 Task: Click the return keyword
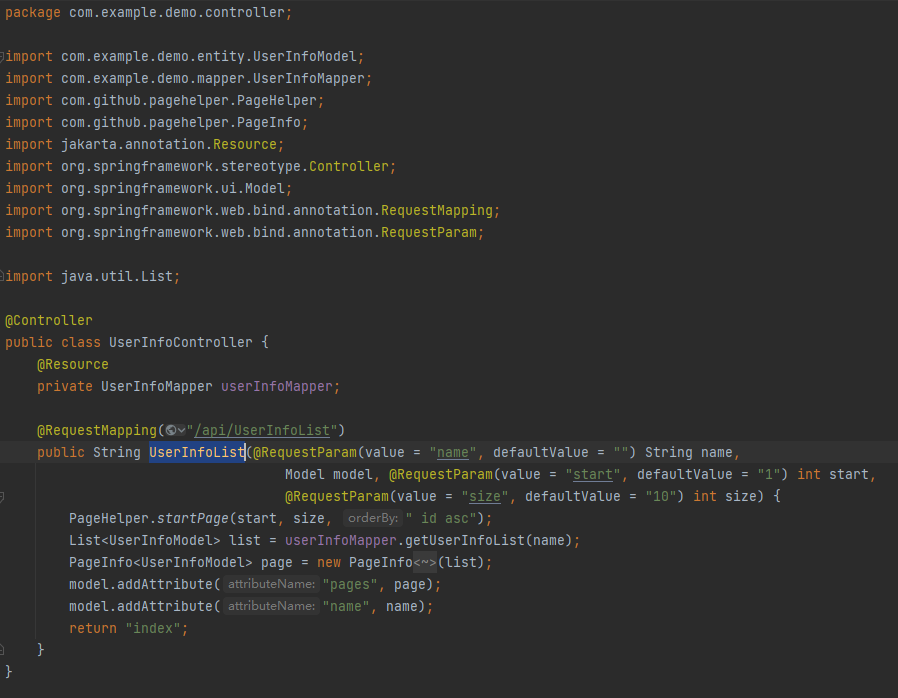(x=93, y=629)
